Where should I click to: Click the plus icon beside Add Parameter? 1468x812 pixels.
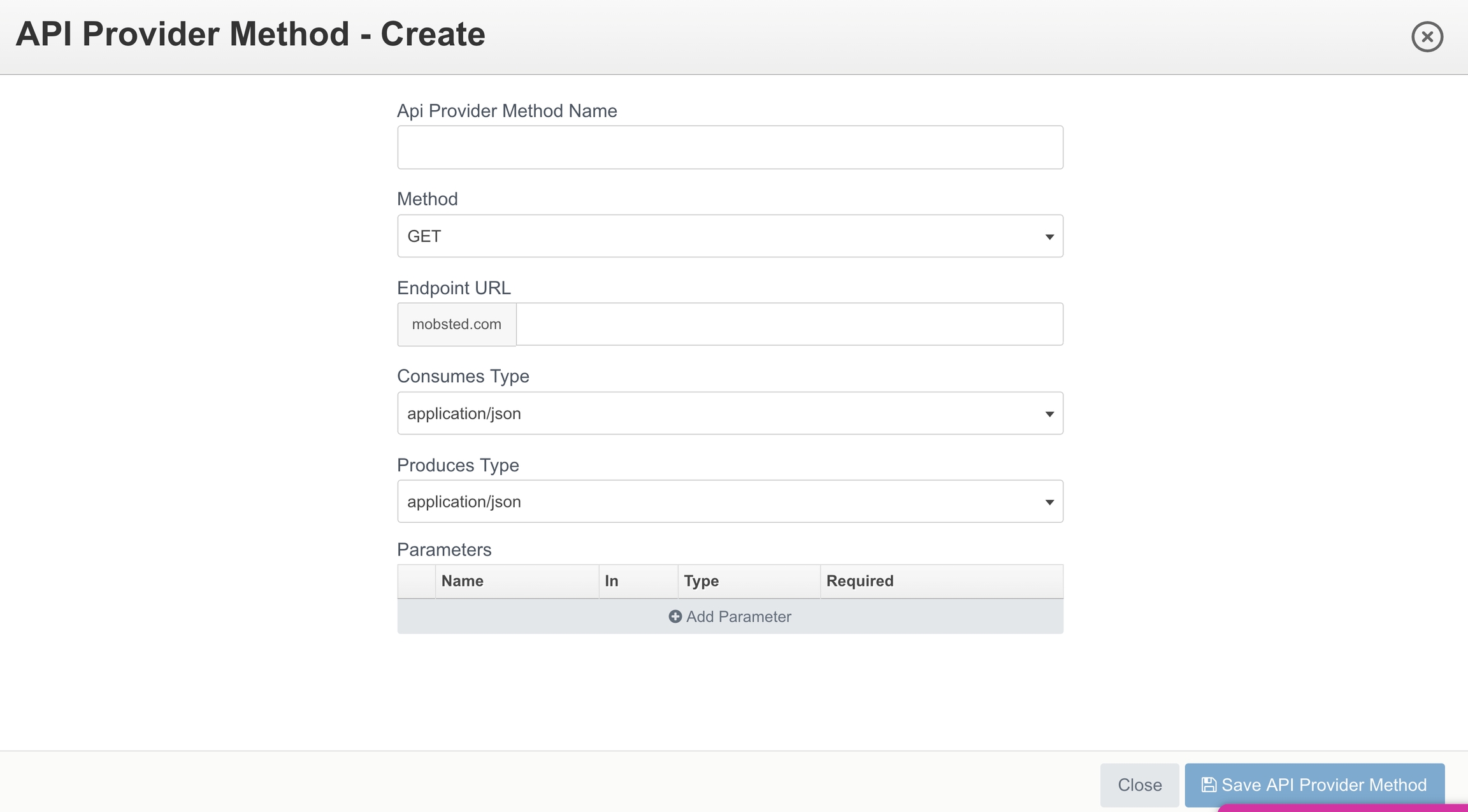point(675,616)
